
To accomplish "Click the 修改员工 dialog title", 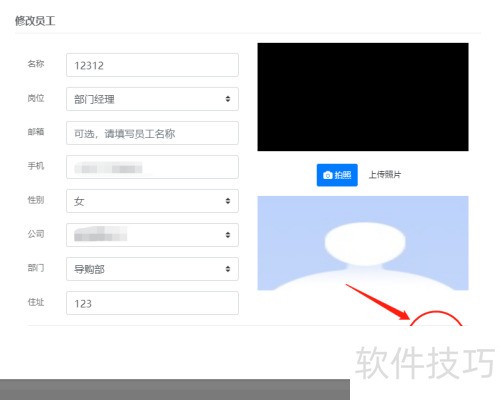I will coord(35,21).
